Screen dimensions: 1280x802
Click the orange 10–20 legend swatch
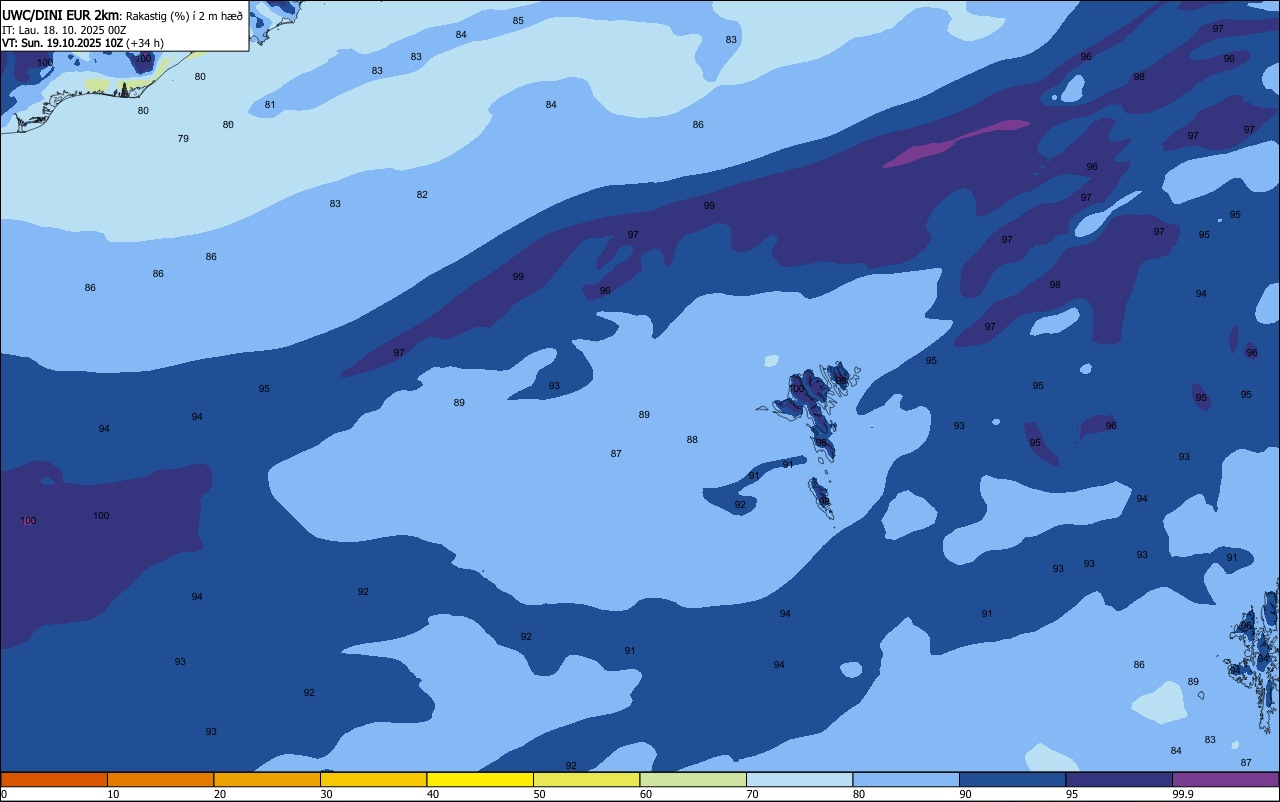click(160, 779)
